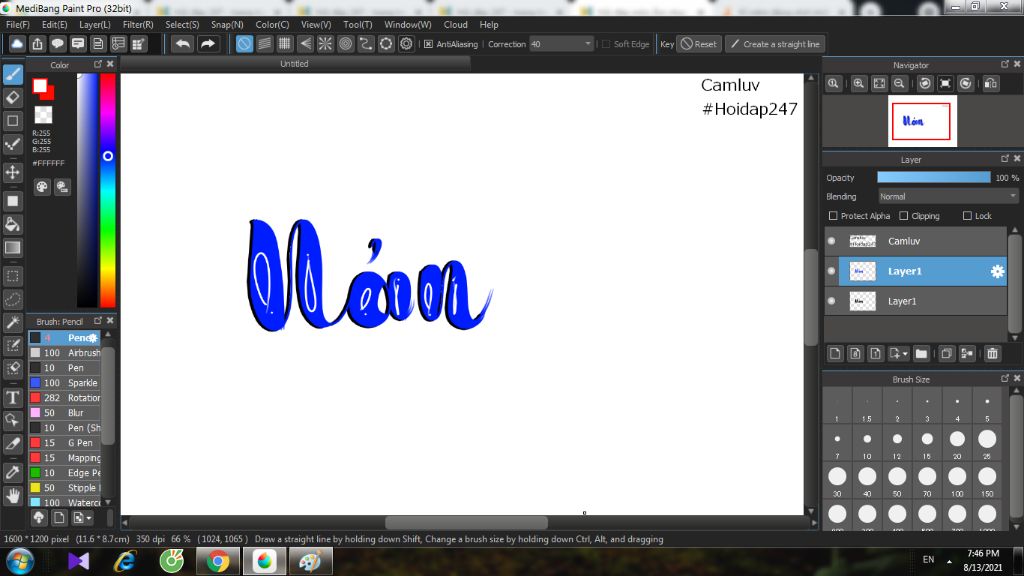This screenshot has width=1024, height=576.
Task: Enable Clipping checkbox
Action: click(904, 216)
